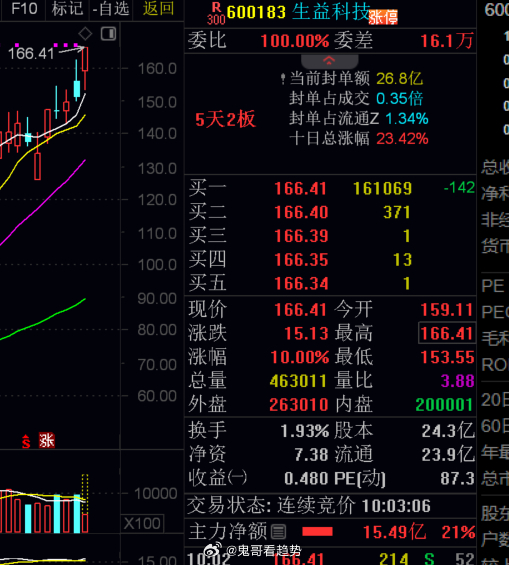Click the 换手 value 1.93%
The image size is (509, 565).
tap(305, 431)
